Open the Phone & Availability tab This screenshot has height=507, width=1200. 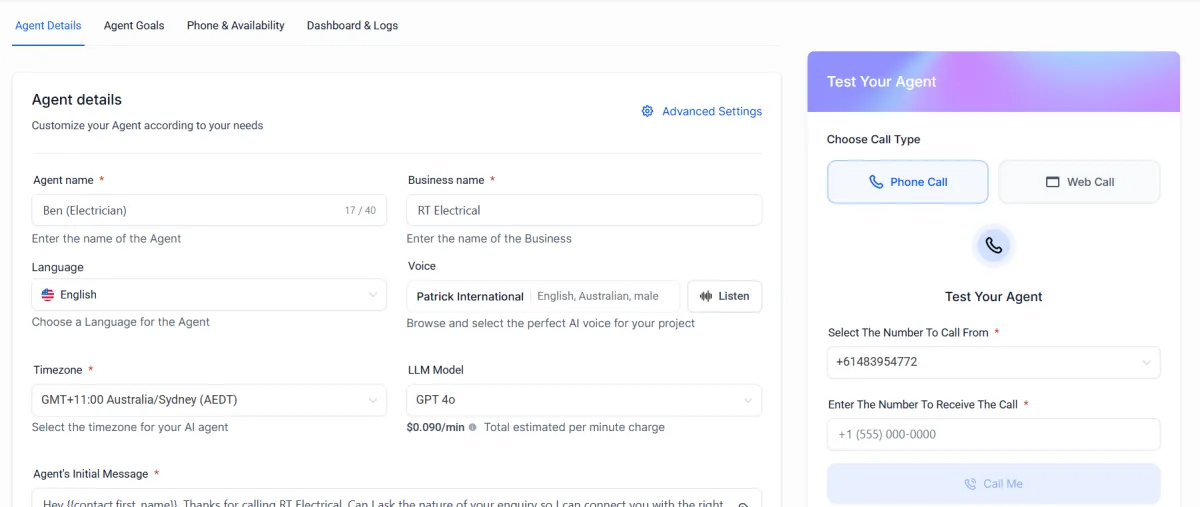click(235, 25)
